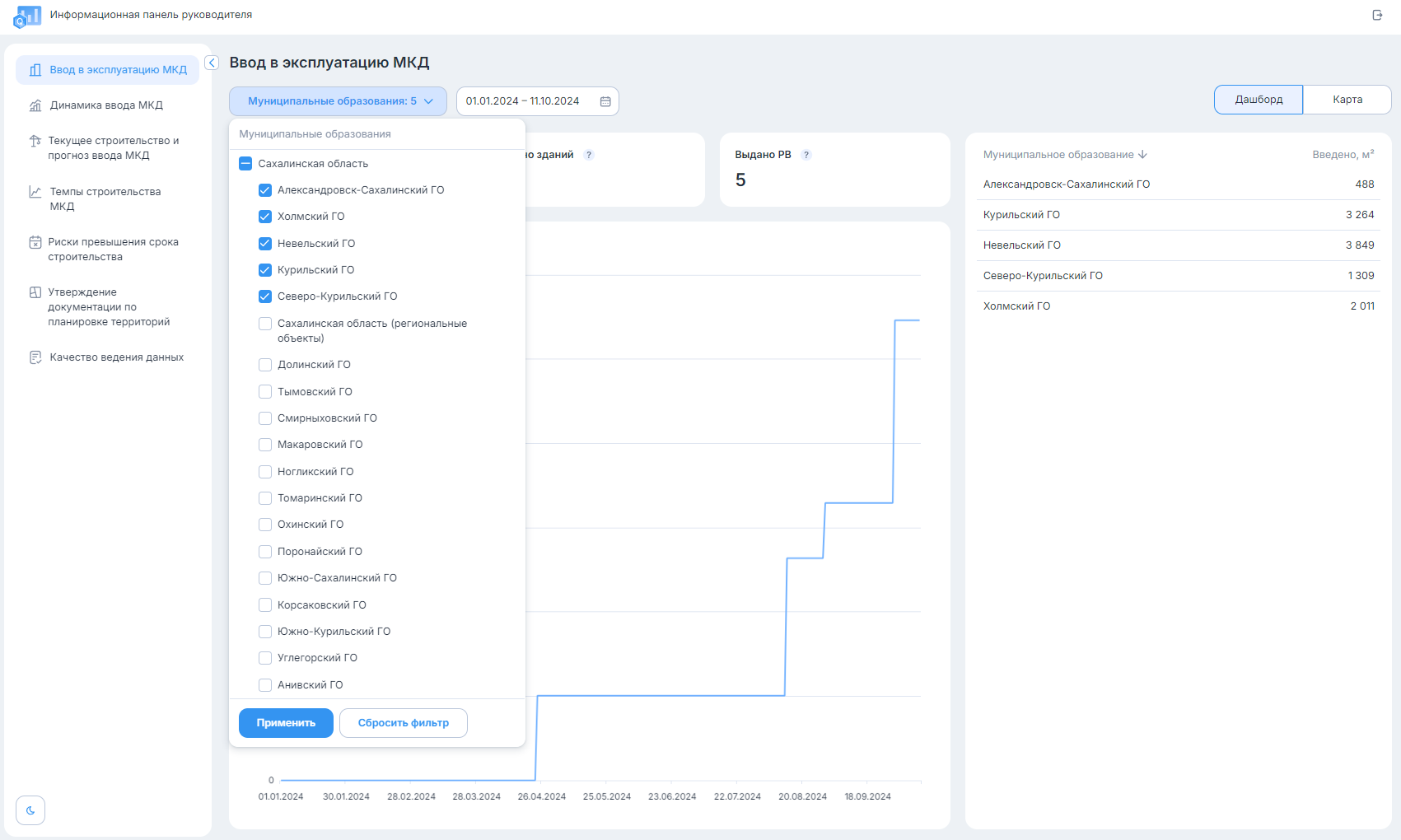Check the Углегорский ГО checkbox
The height and width of the screenshot is (840, 1401).
265,658
